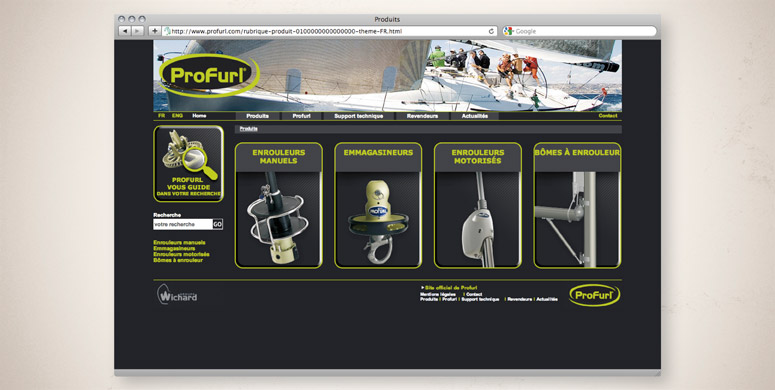Open sidebar link Emmagasineurs
Viewport: 775px width, 390px height.
(x=174, y=249)
